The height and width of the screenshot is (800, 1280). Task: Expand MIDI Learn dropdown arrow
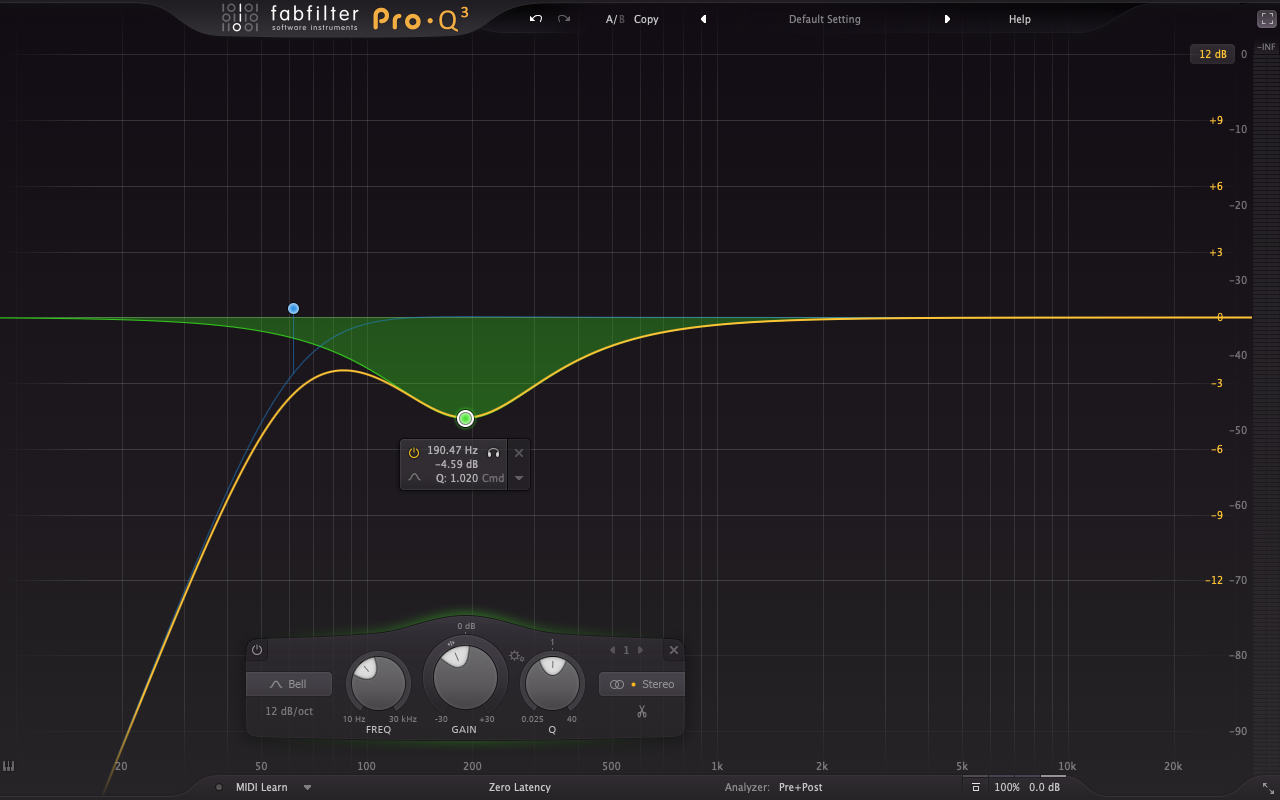point(307,787)
